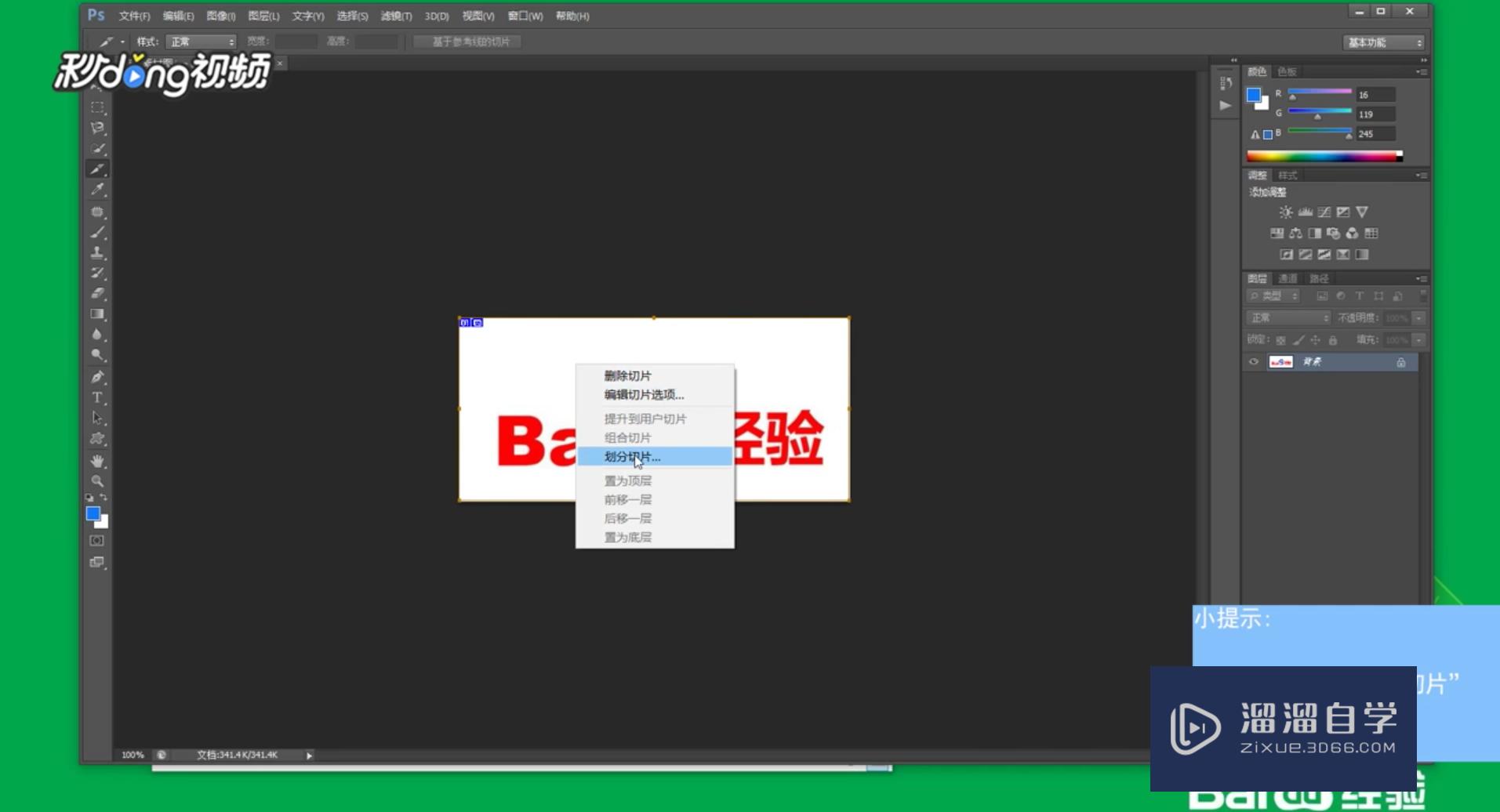Select the Pen tool
Image resolution: width=1500 pixels, height=812 pixels.
97,377
